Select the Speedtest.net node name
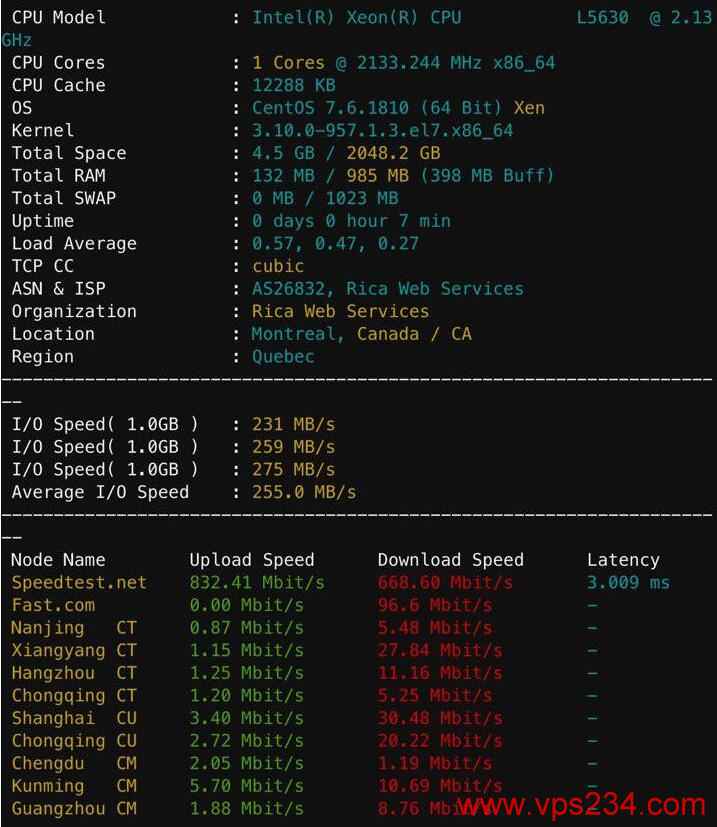This screenshot has height=827, width=717. click(x=79, y=583)
